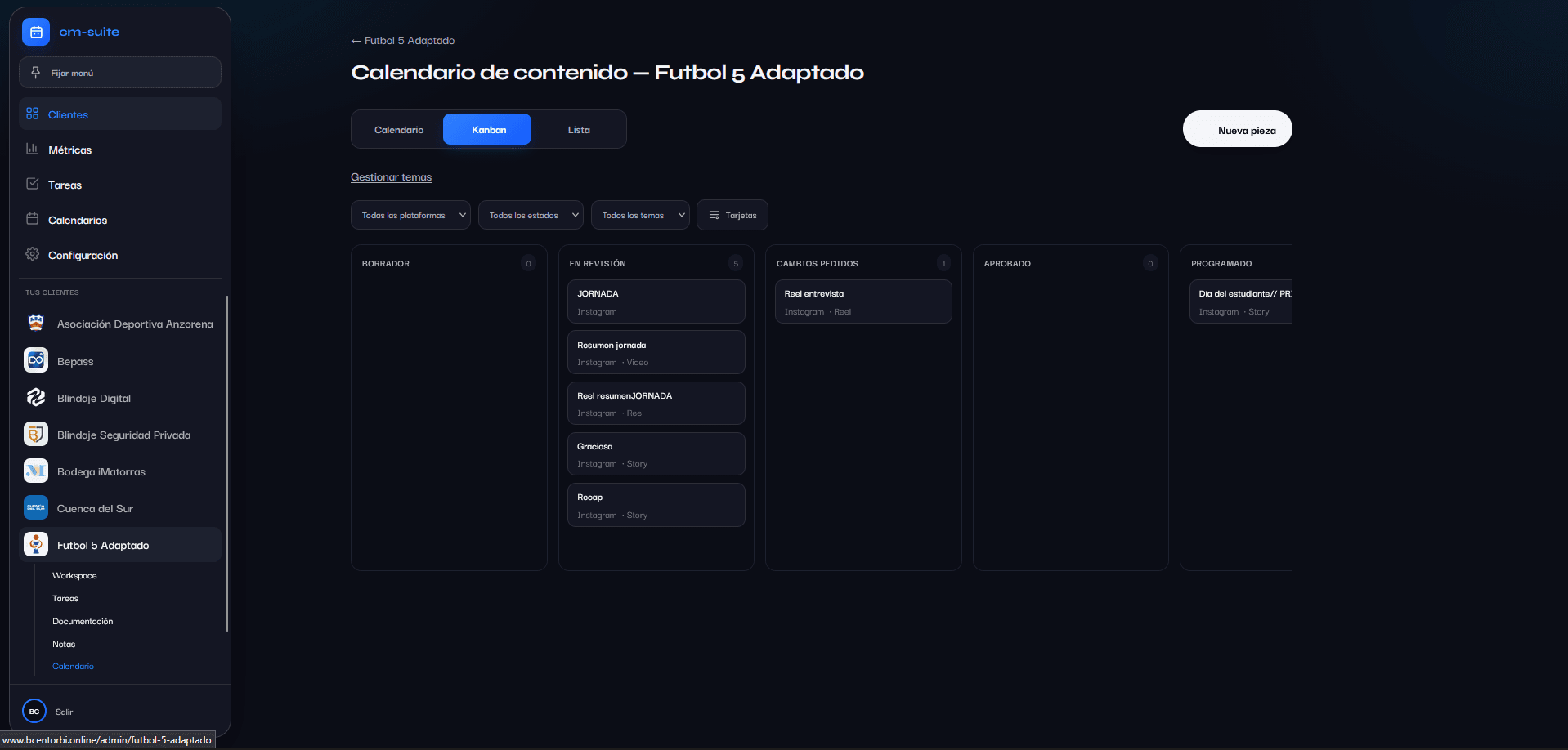Open the JORNADA card
This screenshot has height=750, width=1568.
click(x=656, y=301)
